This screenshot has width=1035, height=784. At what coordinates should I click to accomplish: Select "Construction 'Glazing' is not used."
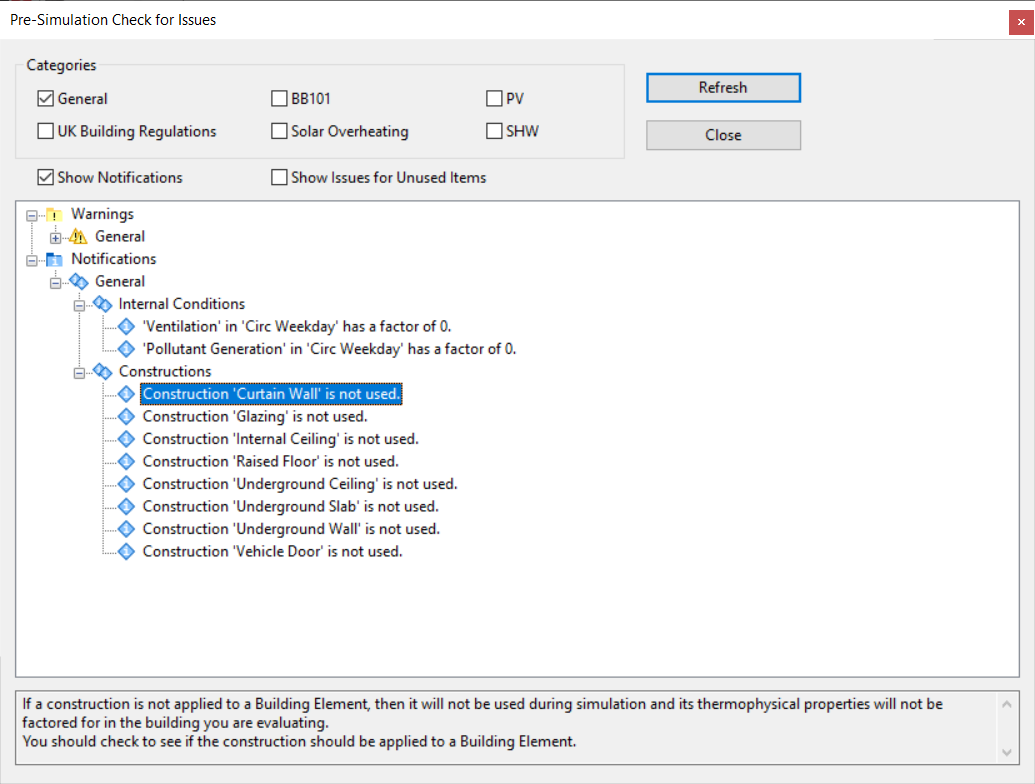(255, 416)
